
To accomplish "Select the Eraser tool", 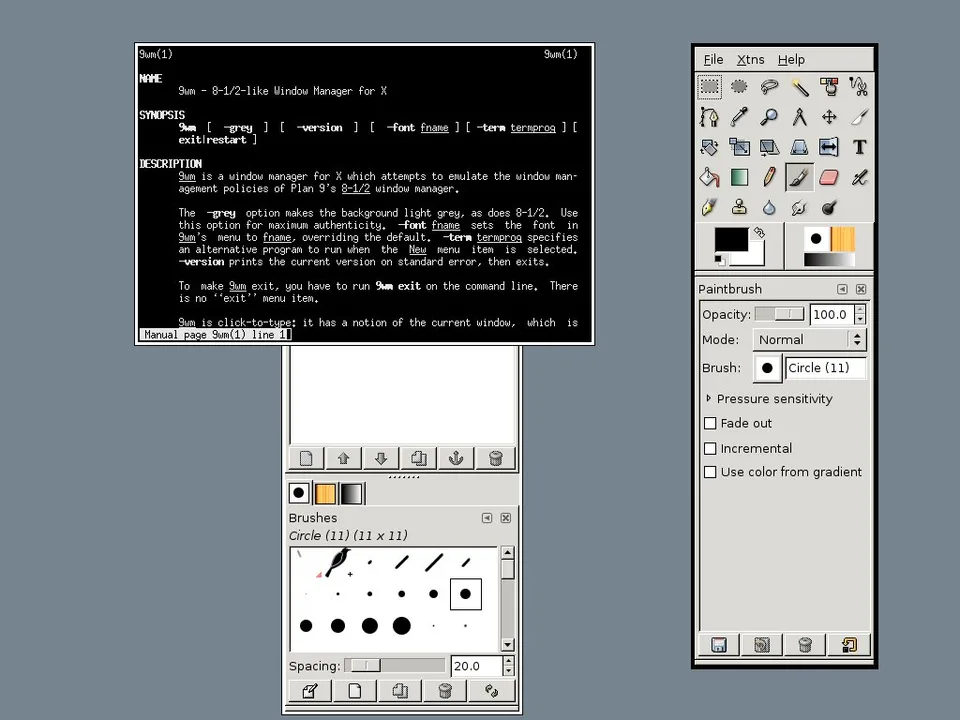I will point(830,178).
